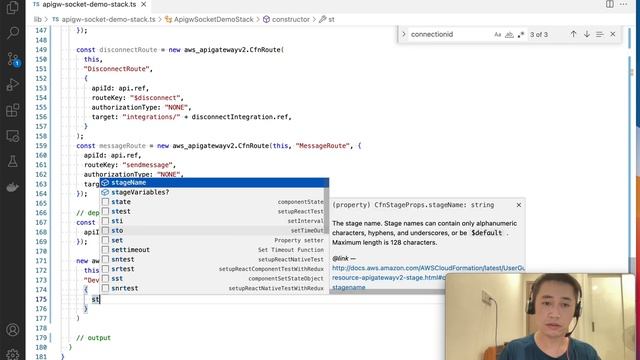This screenshot has width=640, height=360.
Task: Click messageRoute variable on line 159
Action: [x=122, y=146]
